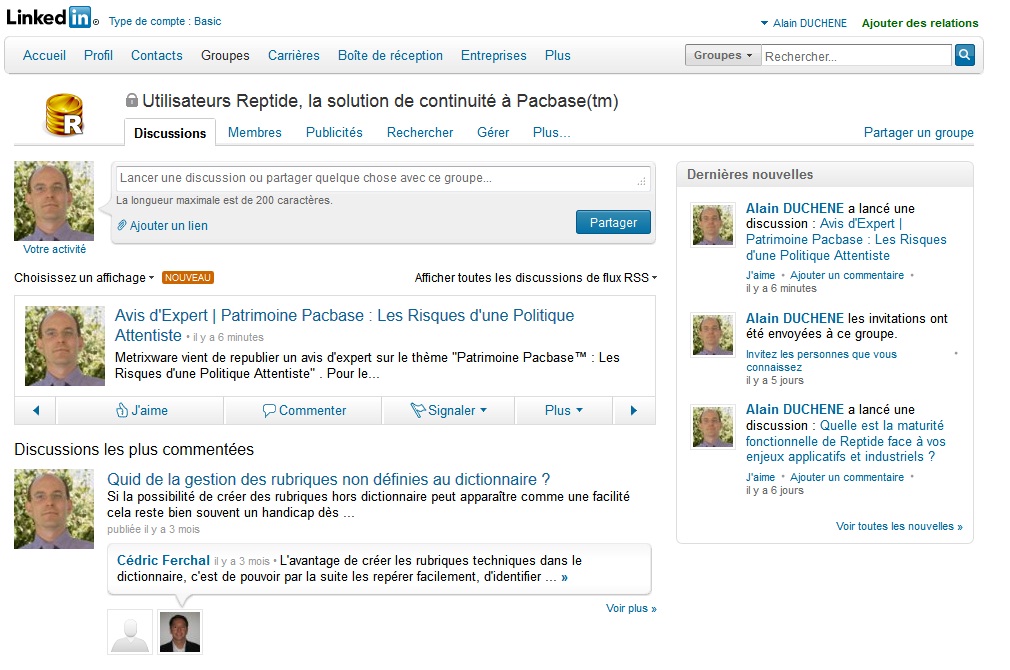
Task: Open the Profil menu
Action: point(98,55)
